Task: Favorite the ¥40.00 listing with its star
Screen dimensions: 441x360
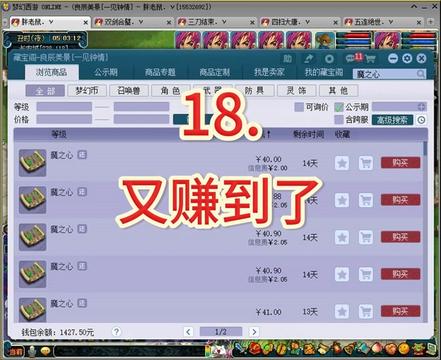Action: click(342, 163)
